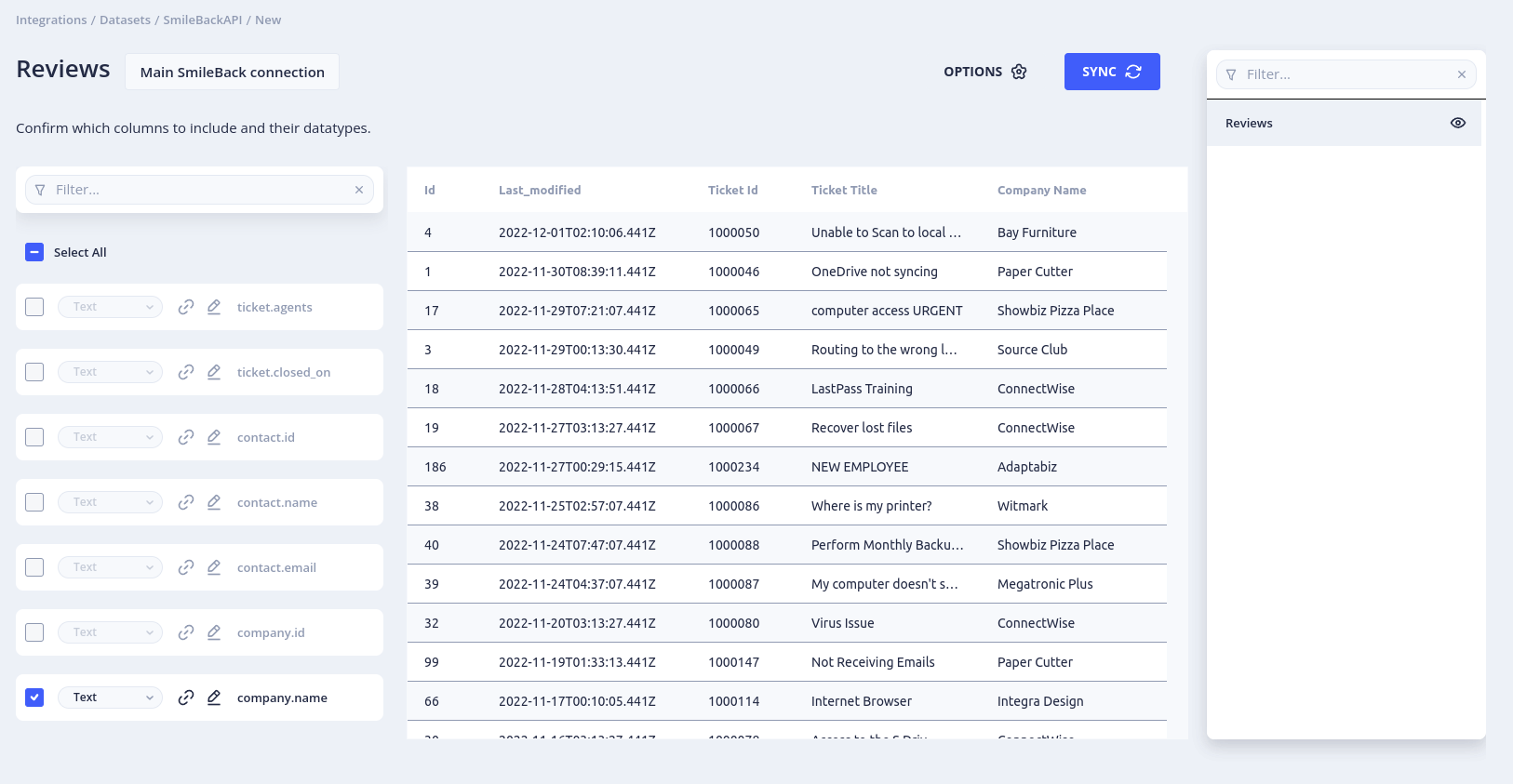The width and height of the screenshot is (1513, 784).
Task: Click the edit pencil icon for company.name
Action: point(214,698)
